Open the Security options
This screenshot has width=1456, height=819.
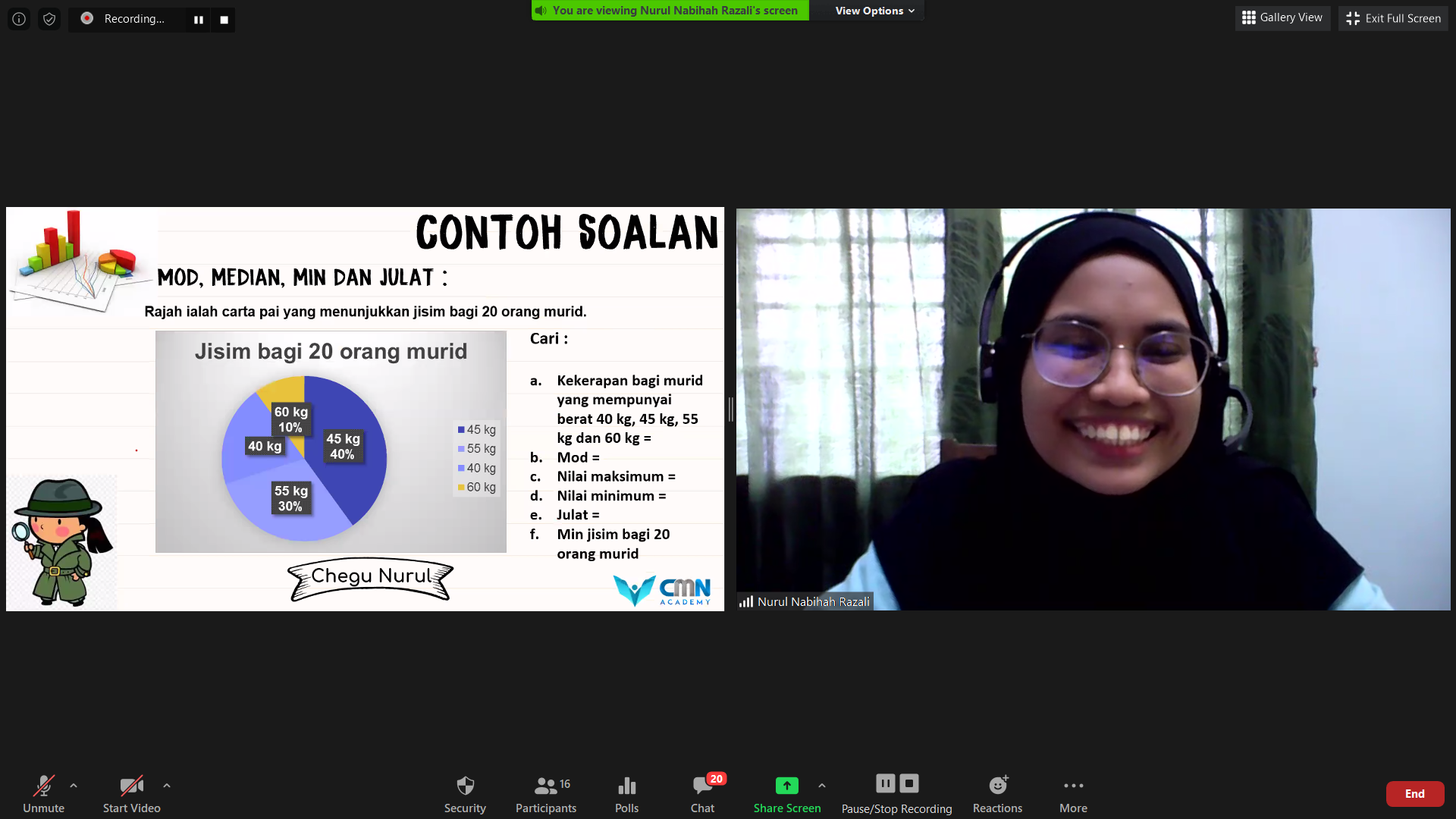click(465, 793)
